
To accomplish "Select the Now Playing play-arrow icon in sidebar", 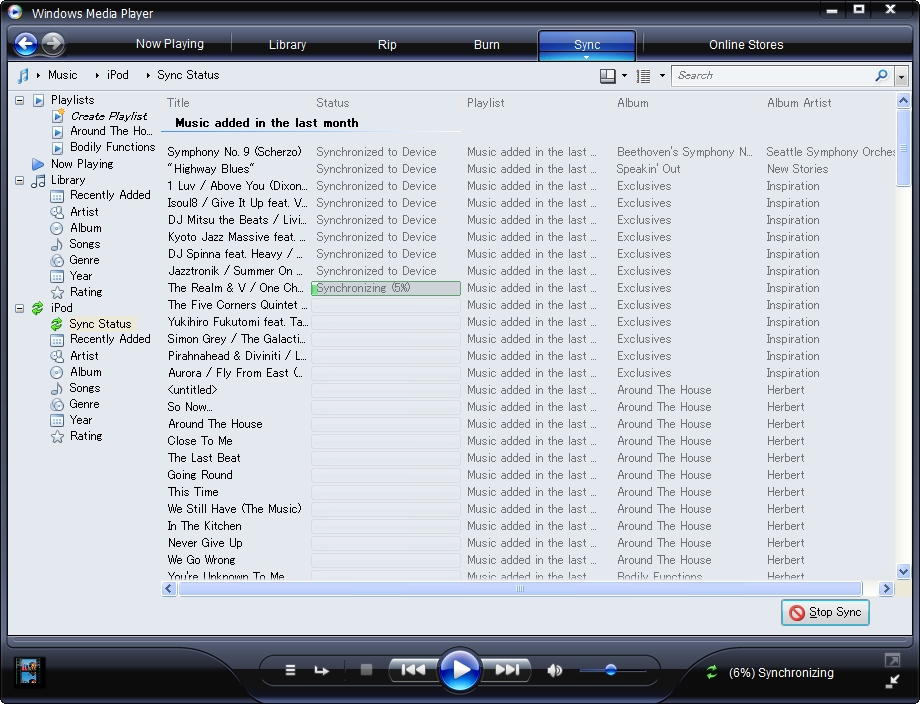I will coord(38,164).
